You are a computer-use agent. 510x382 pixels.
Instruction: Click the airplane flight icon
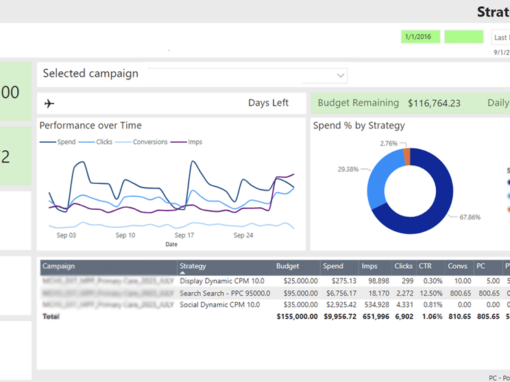49,104
